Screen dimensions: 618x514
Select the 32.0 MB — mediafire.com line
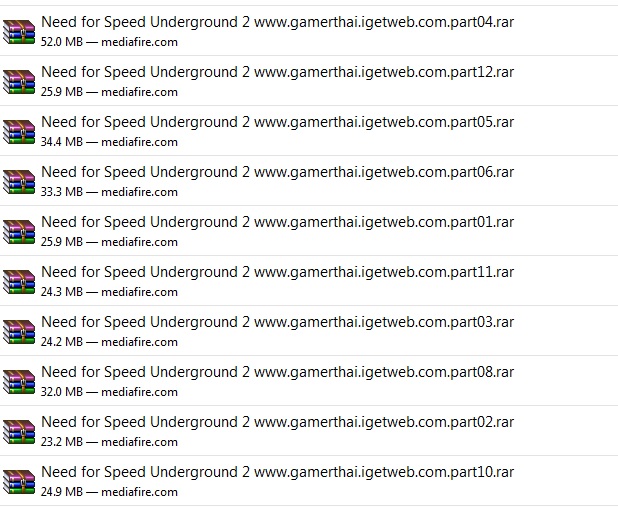109,392
